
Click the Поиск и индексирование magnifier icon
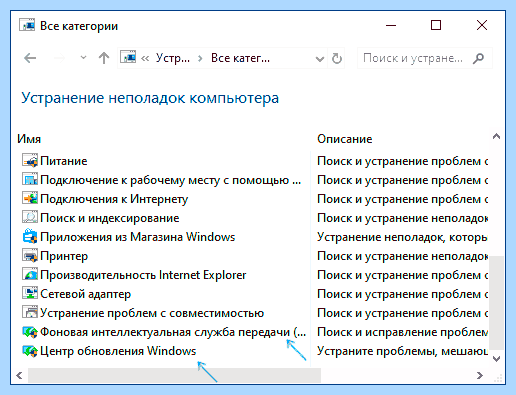(x=30, y=218)
